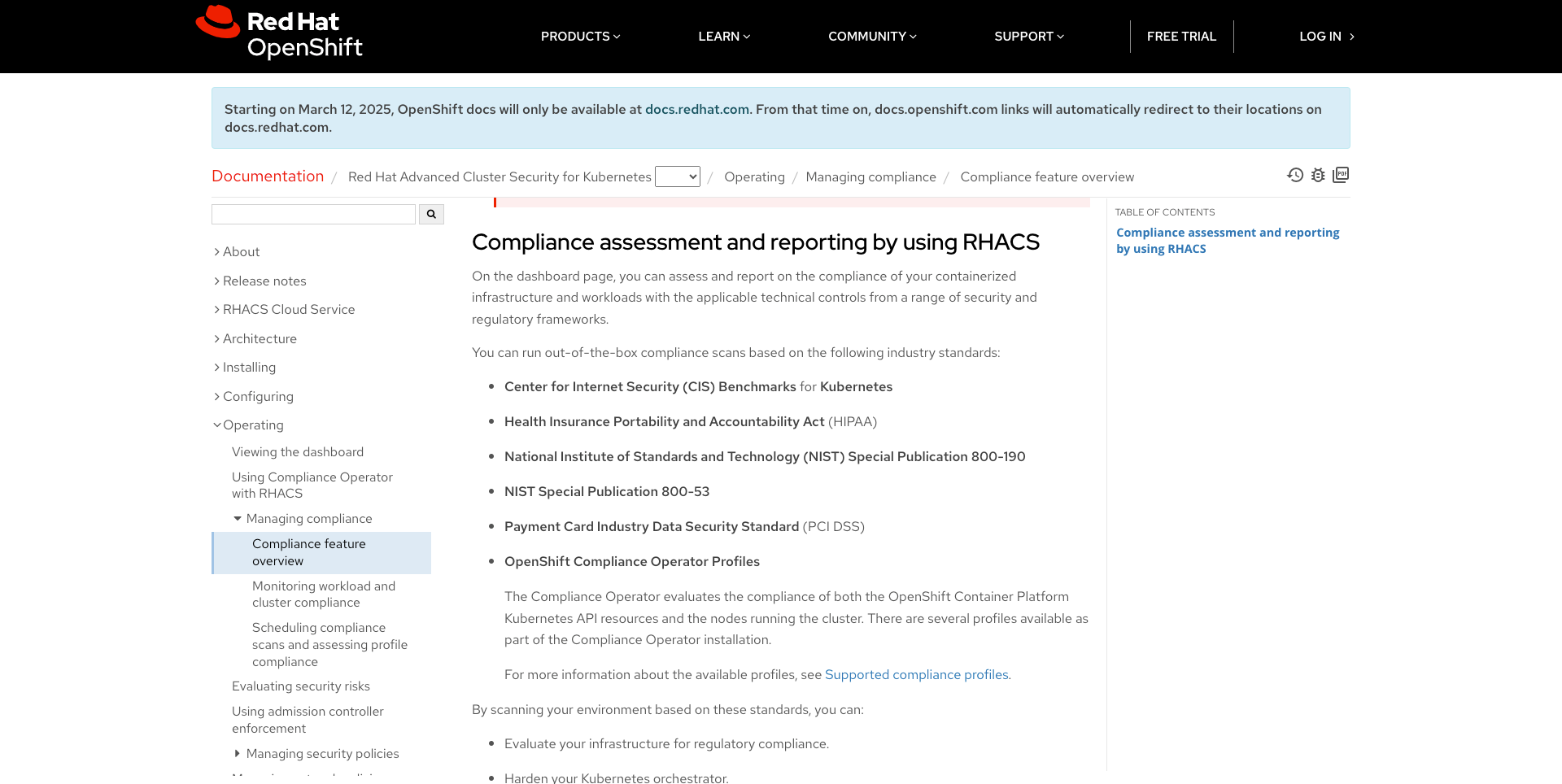The width and height of the screenshot is (1562, 784).
Task: Click the TABLE OF CONTENTS label
Action: click(1165, 212)
